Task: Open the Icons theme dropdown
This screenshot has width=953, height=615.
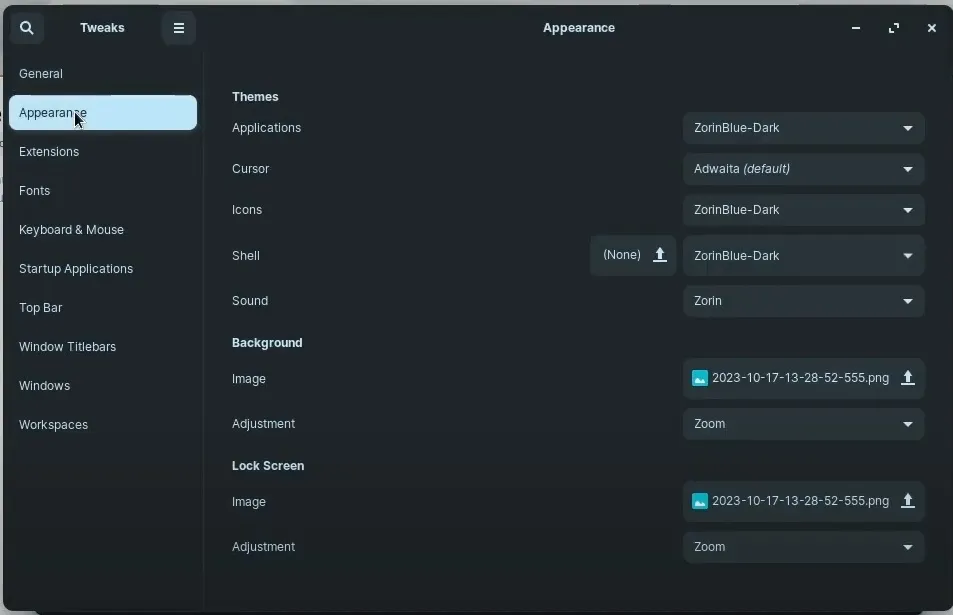Action: [x=803, y=210]
